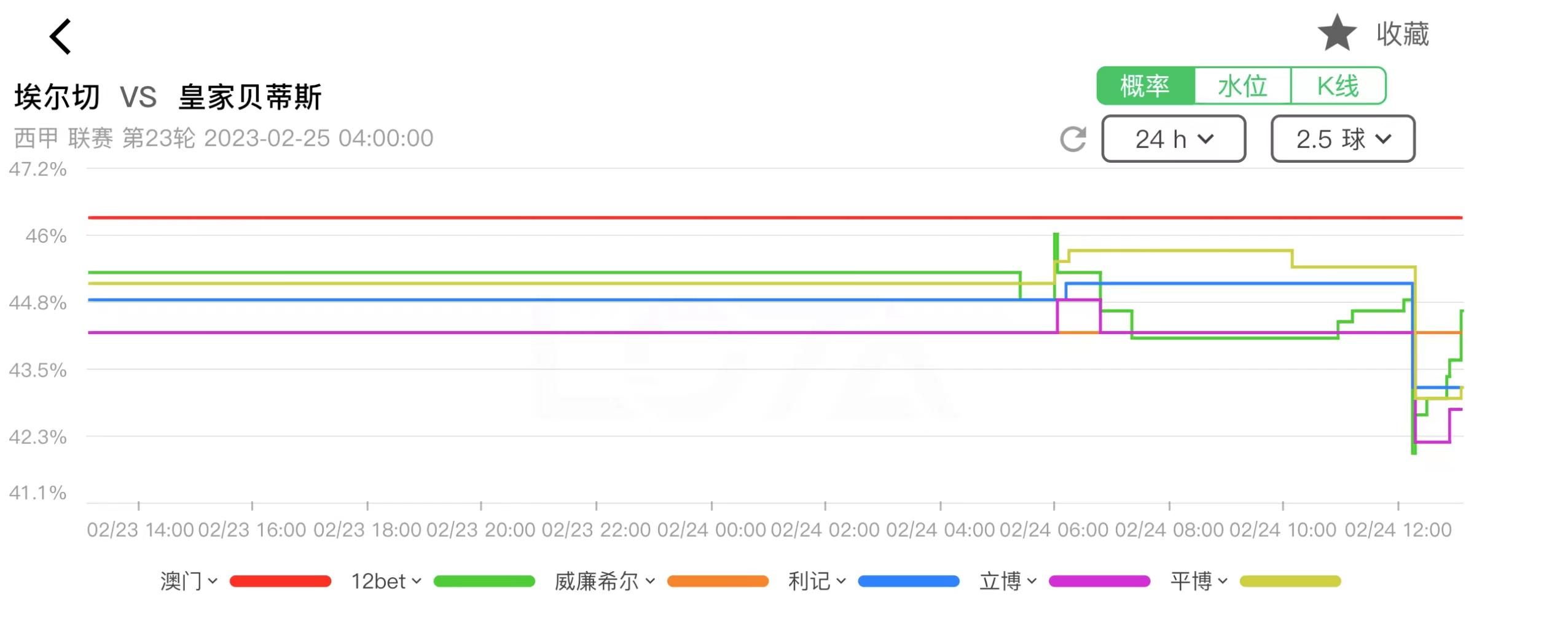Expand the 利记 bookmaker selector
The image size is (1568, 619).
817,581
